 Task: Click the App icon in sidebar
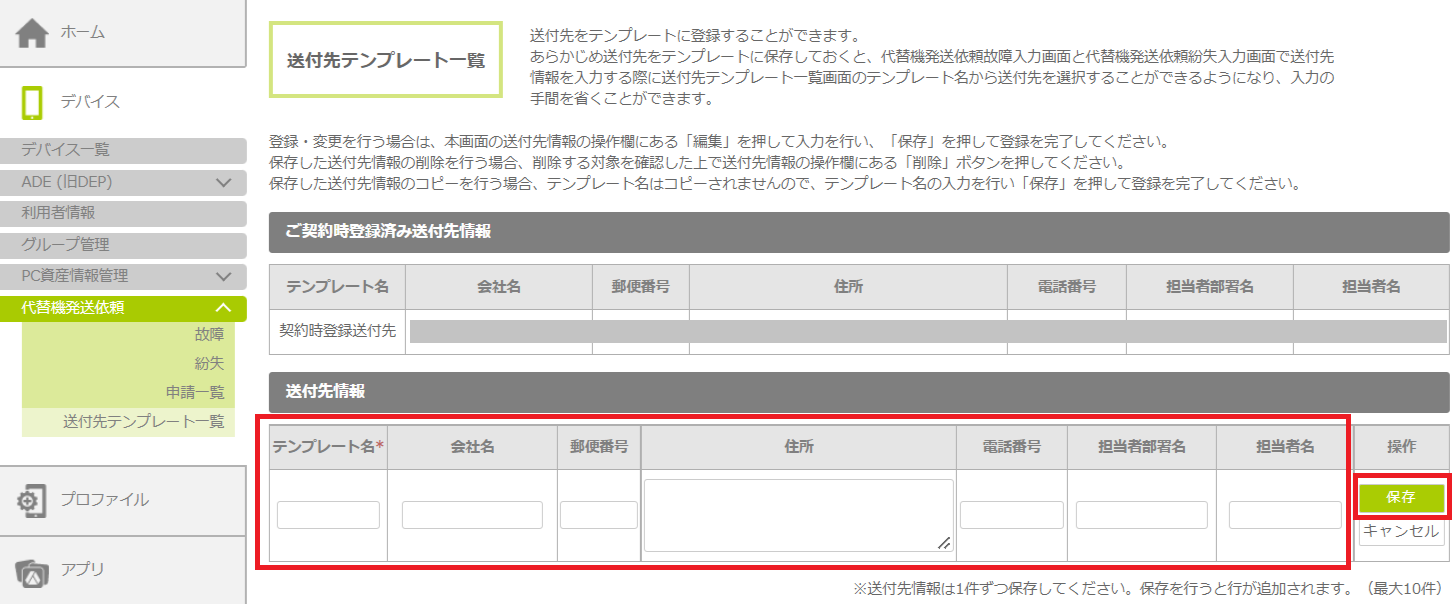(x=32, y=570)
